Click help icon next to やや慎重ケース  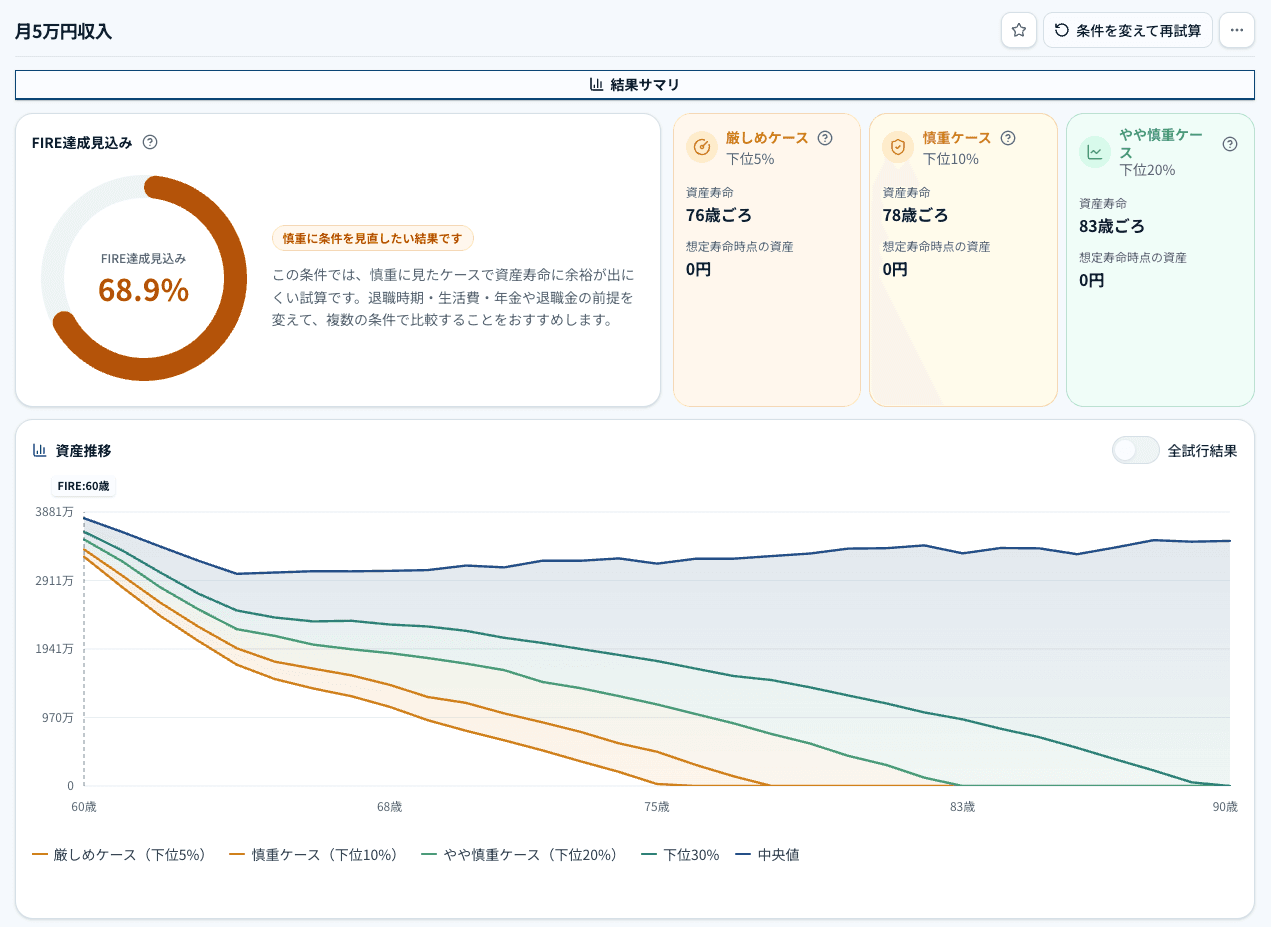tap(1230, 144)
